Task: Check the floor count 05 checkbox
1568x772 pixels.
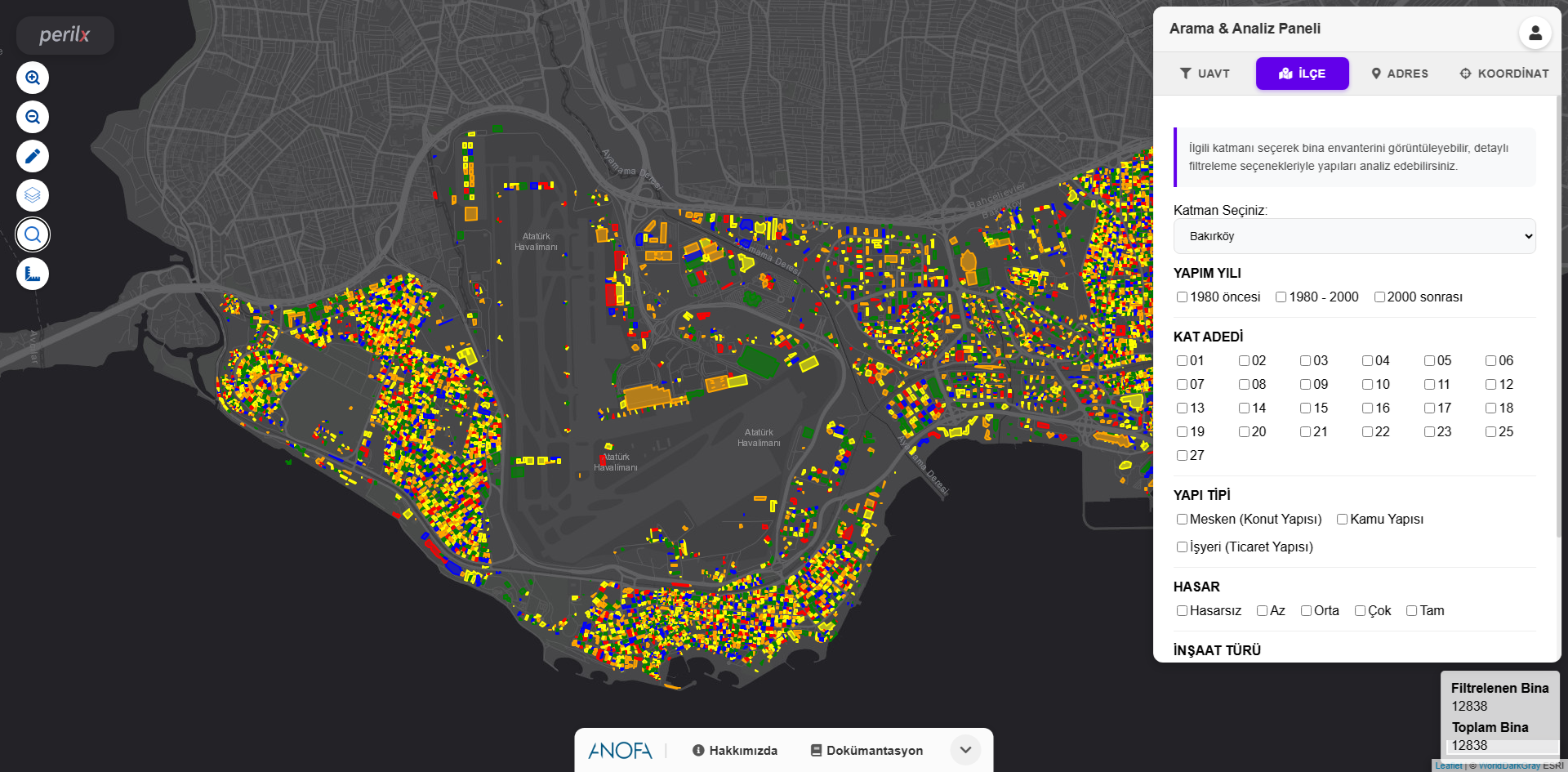Action: (x=1429, y=361)
